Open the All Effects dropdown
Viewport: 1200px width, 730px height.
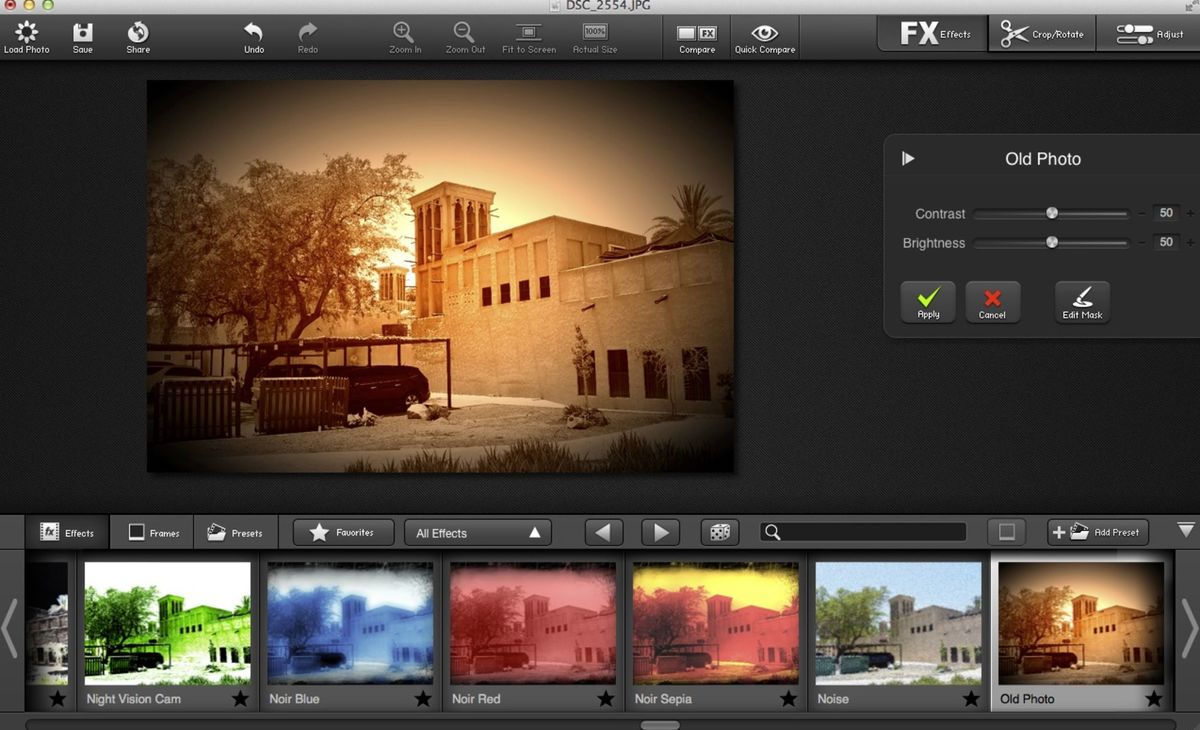[x=478, y=532]
